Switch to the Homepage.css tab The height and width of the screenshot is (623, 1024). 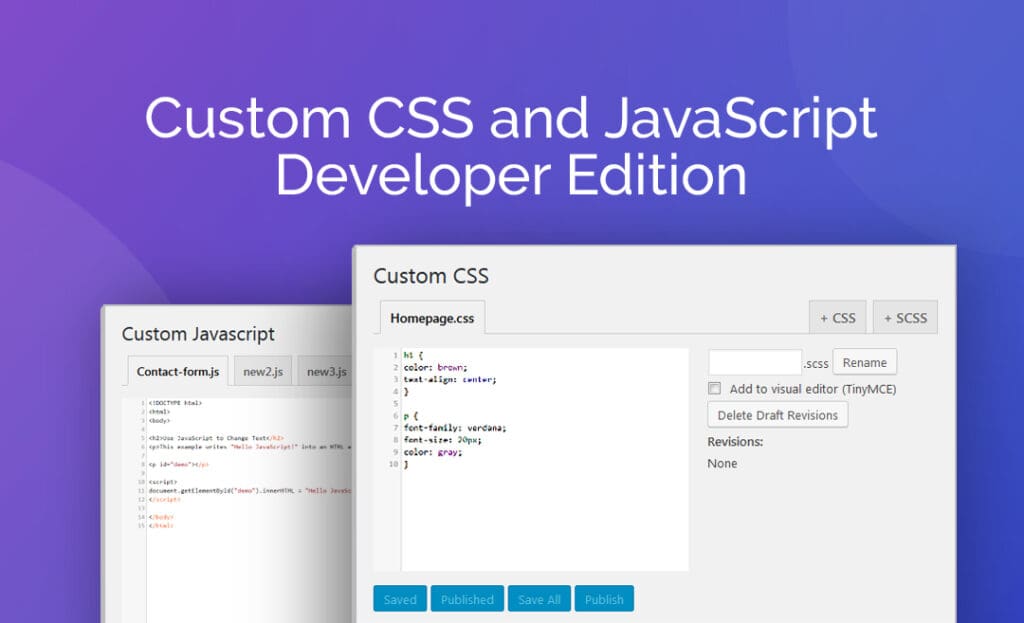(x=432, y=318)
